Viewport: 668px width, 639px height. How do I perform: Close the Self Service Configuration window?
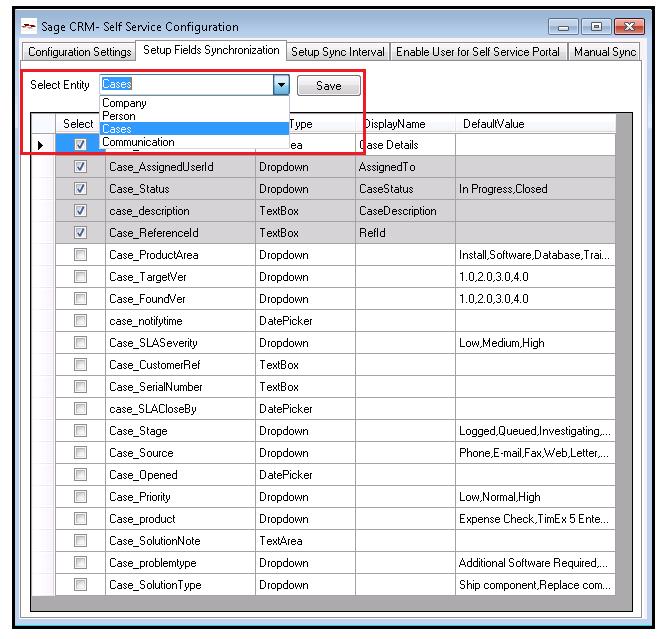coord(629,27)
